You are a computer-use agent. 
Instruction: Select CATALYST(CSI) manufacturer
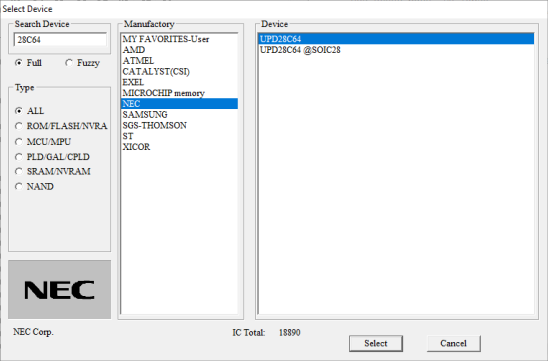point(179,71)
